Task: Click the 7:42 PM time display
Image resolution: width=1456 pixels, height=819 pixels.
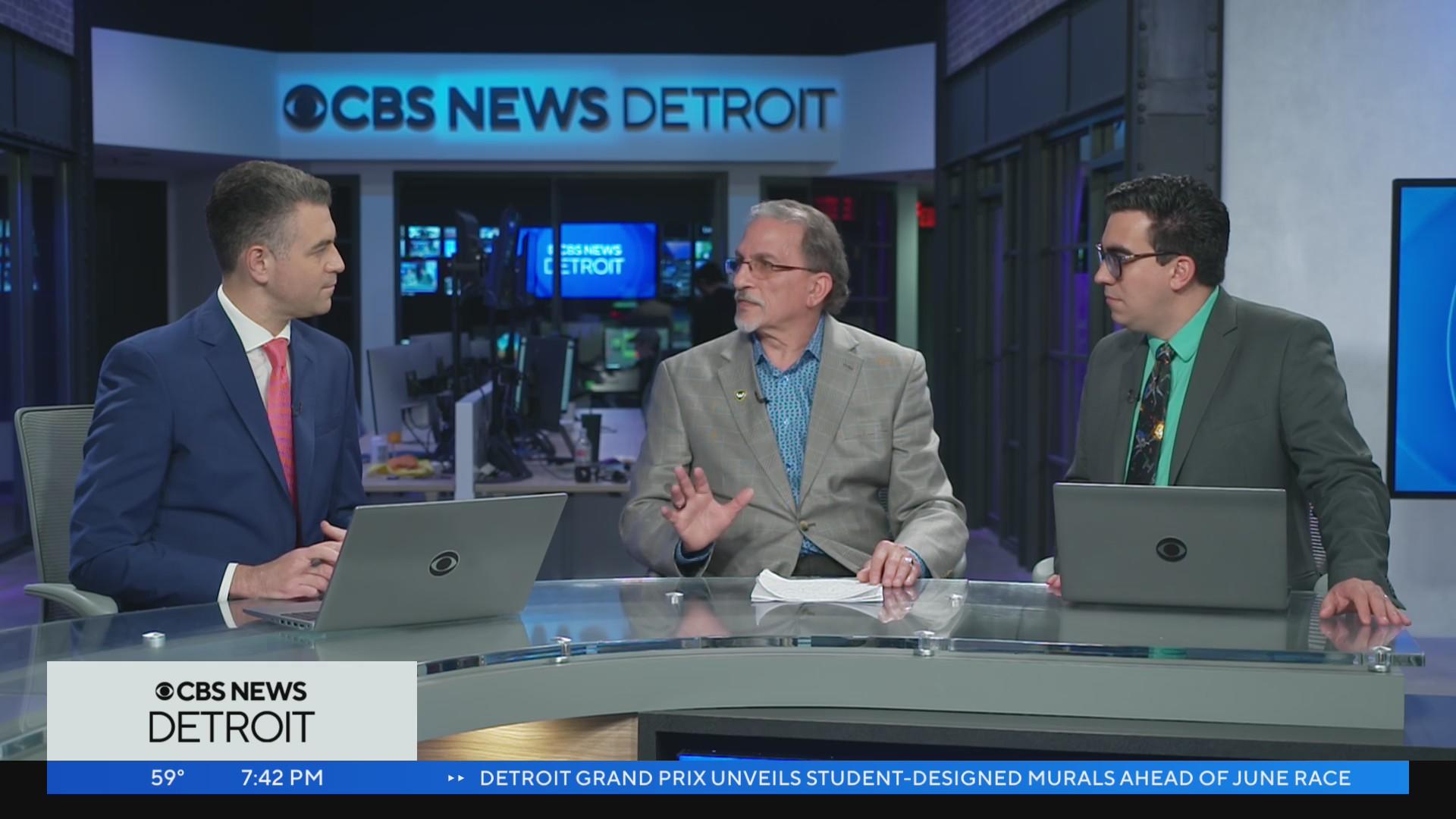Action: [x=282, y=778]
